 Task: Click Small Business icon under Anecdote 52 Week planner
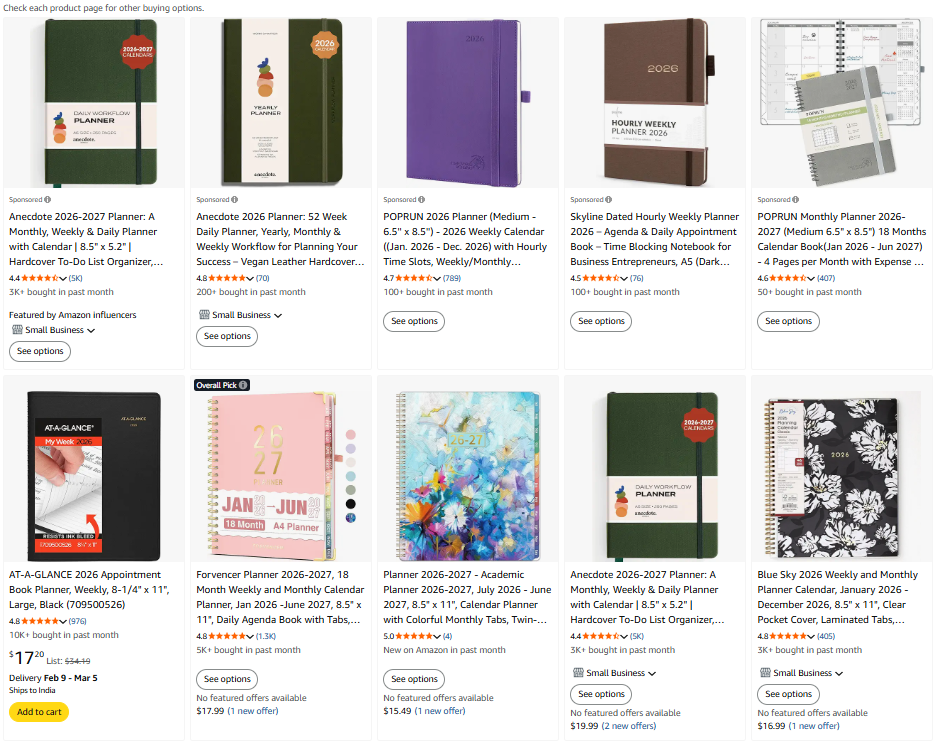pyautogui.click(x=204, y=315)
